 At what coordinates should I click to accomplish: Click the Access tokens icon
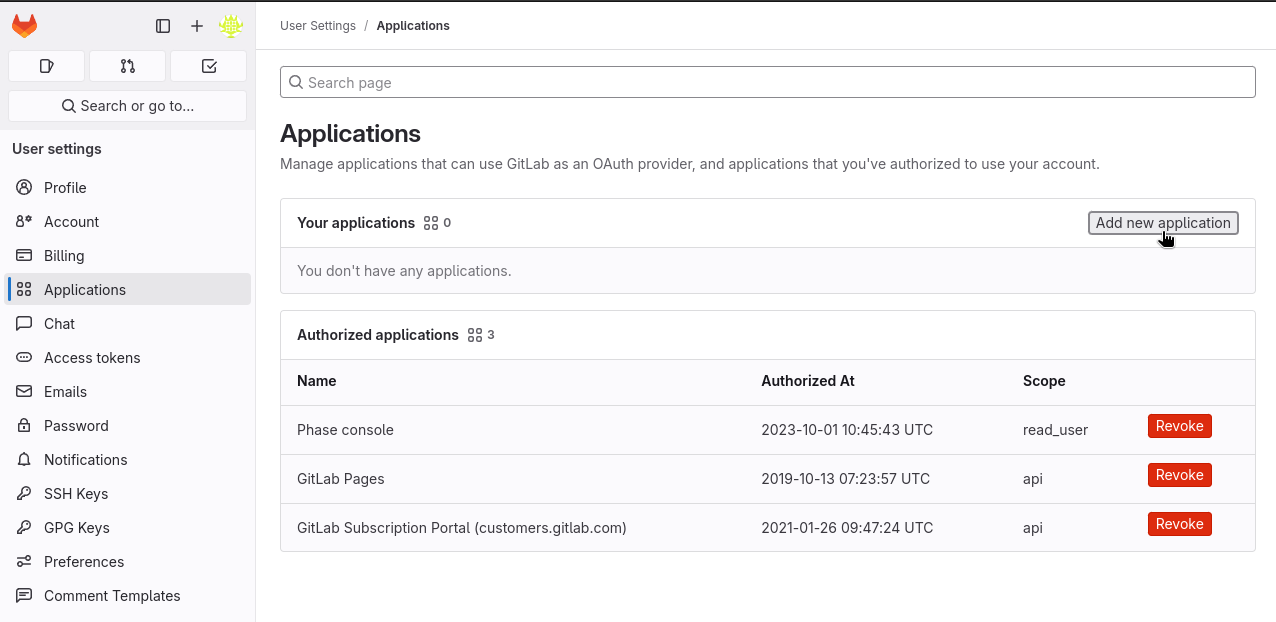coord(24,358)
